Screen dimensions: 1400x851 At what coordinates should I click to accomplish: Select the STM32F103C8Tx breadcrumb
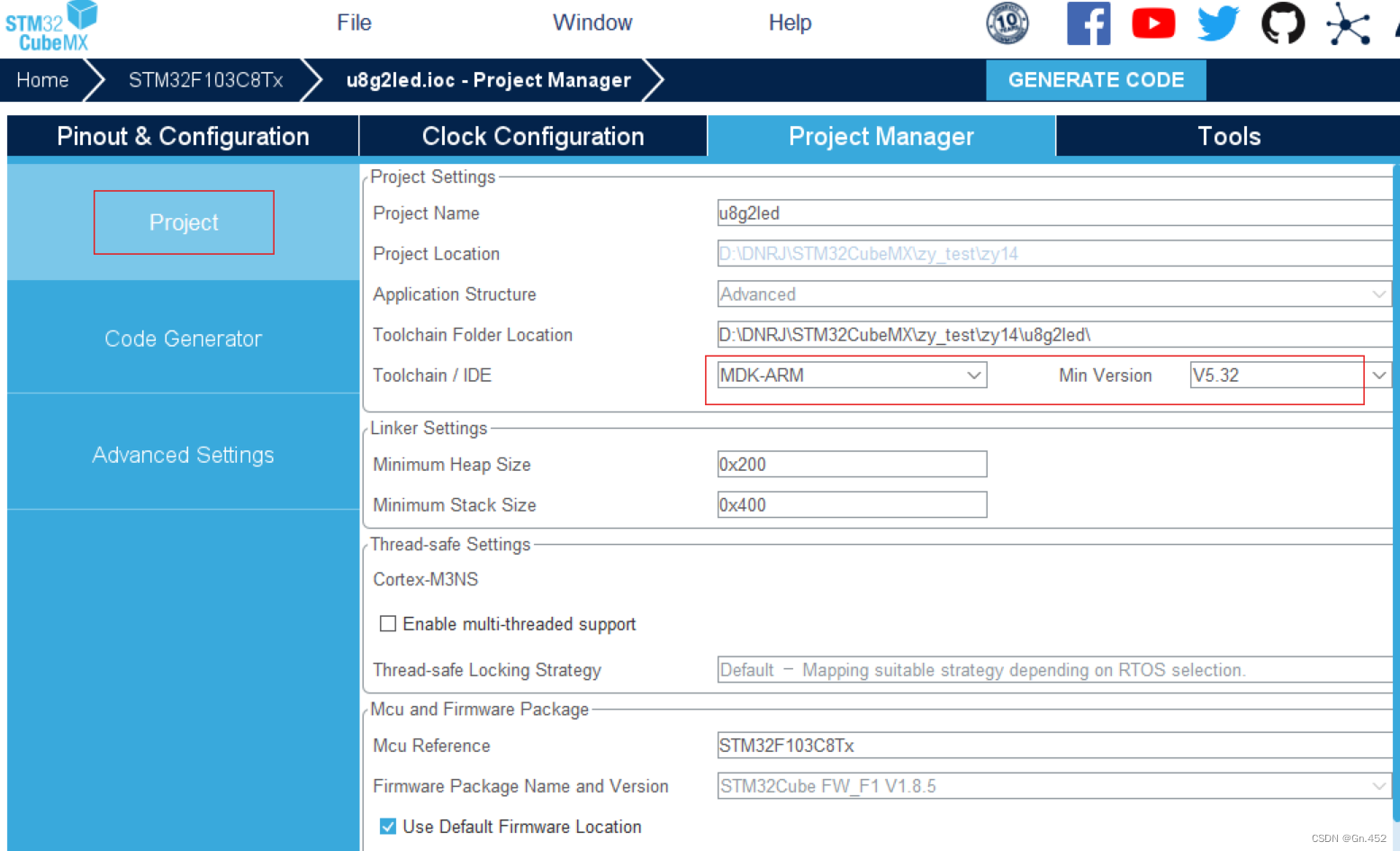[x=206, y=80]
